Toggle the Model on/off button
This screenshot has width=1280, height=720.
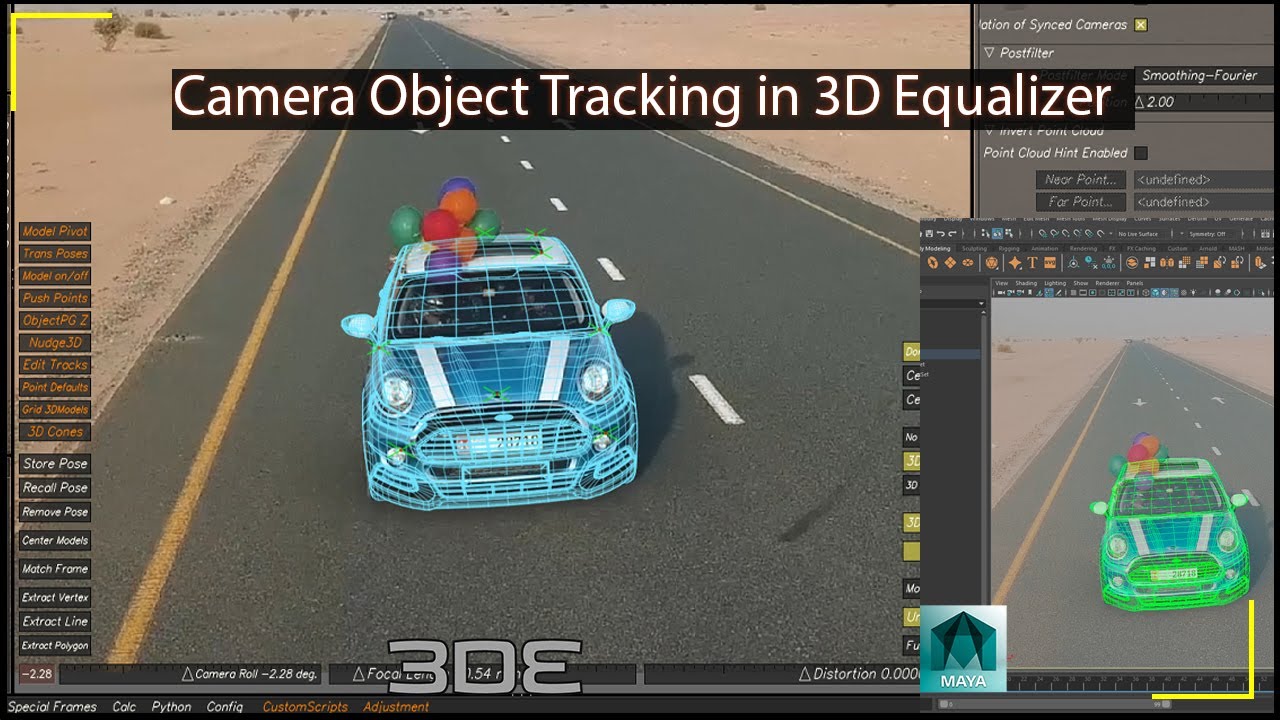pyautogui.click(x=55, y=276)
